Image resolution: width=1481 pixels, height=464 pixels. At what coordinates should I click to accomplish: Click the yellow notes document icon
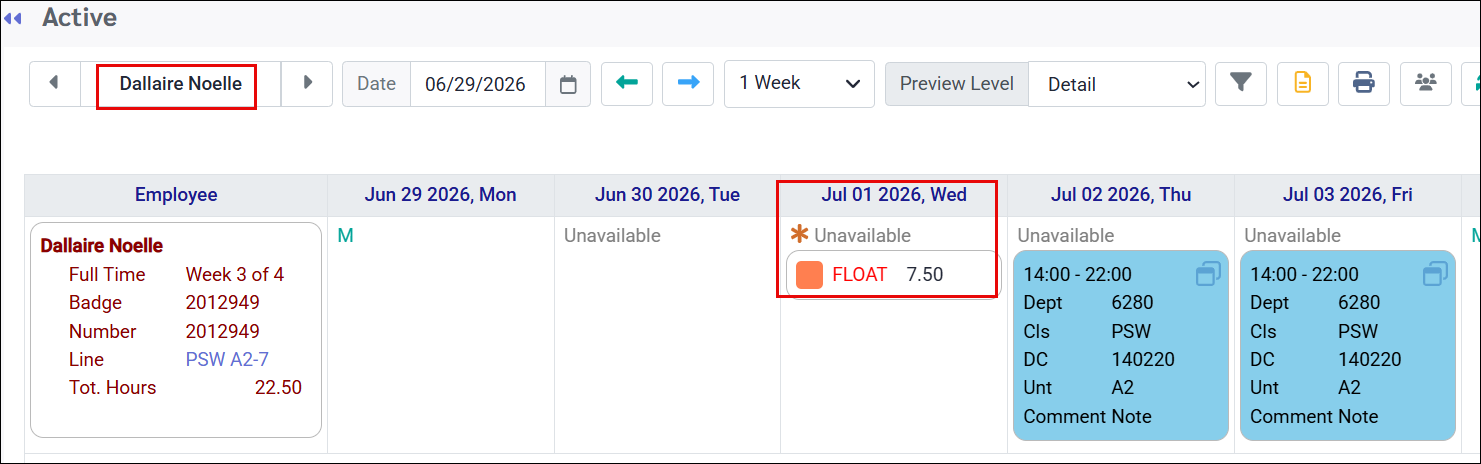[x=1302, y=83]
